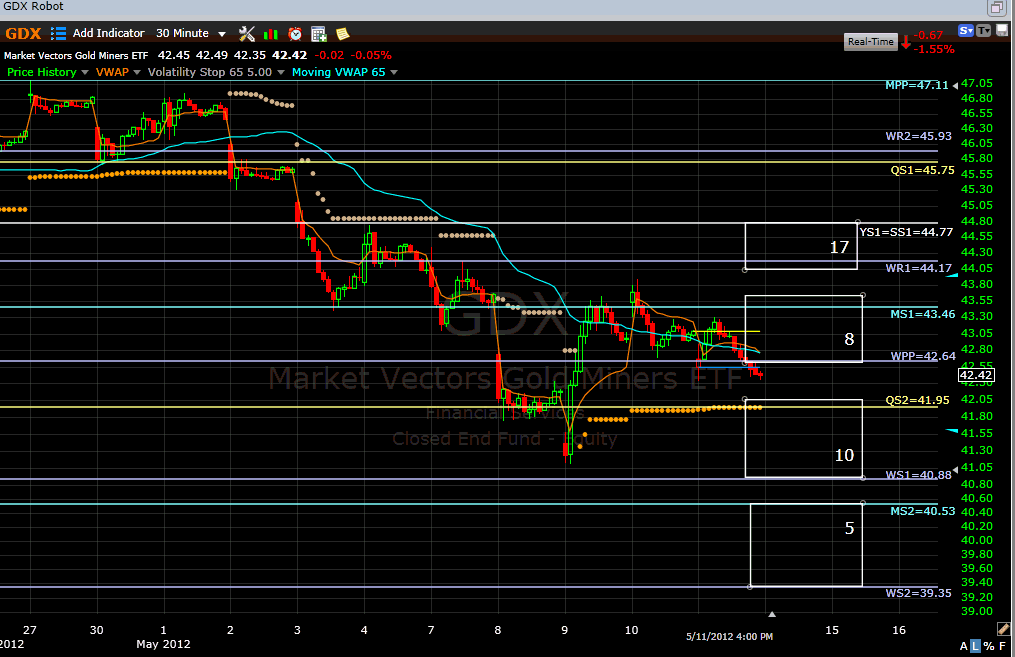Click the QS1=45.75 level label
Image resolution: width=1015 pixels, height=657 pixels.
click(x=922, y=170)
